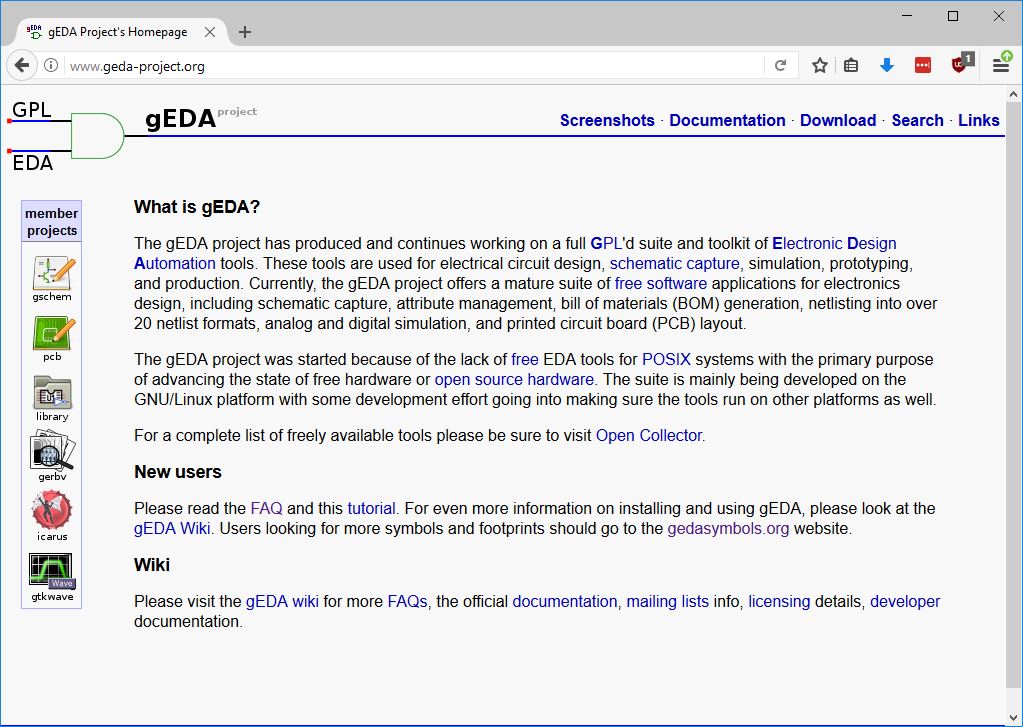Open the gEDA wiki link under Wiki
The height and width of the screenshot is (727, 1023).
coord(282,602)
